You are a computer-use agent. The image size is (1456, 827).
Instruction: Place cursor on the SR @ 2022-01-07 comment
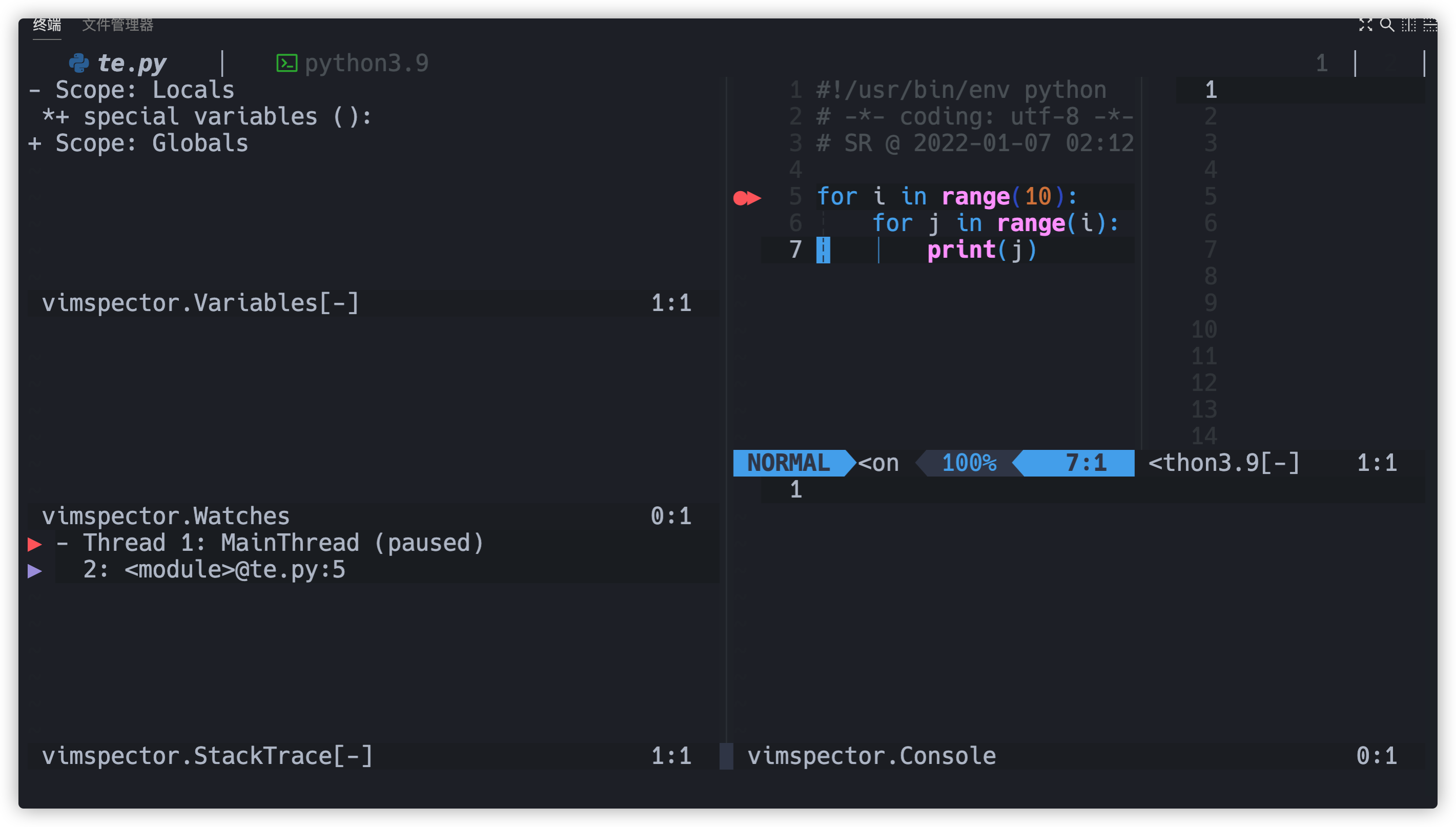(x=975, y=143)
